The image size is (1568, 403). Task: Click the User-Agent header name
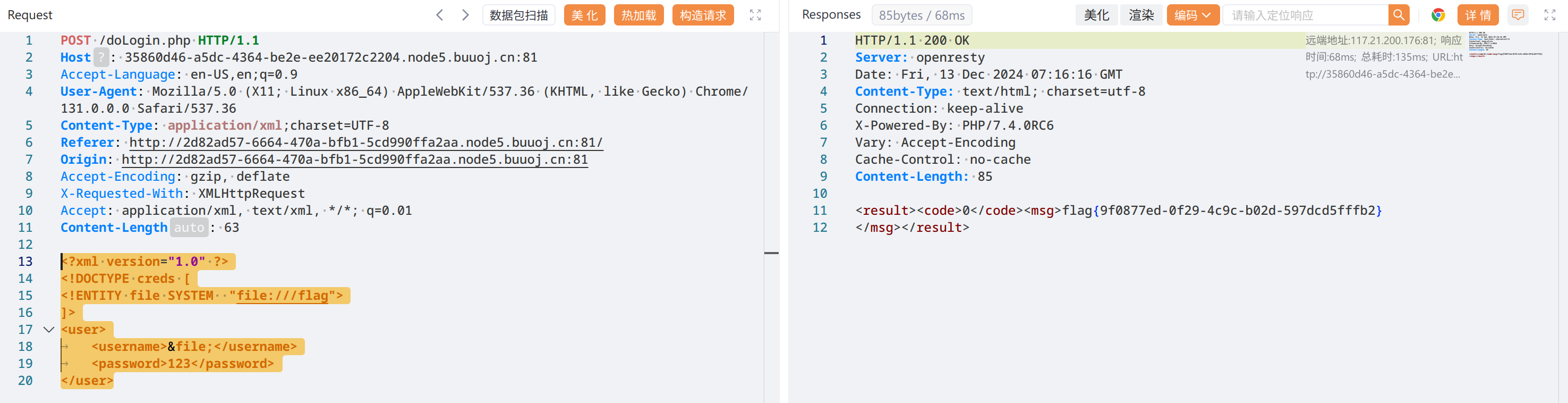(98, 91)
